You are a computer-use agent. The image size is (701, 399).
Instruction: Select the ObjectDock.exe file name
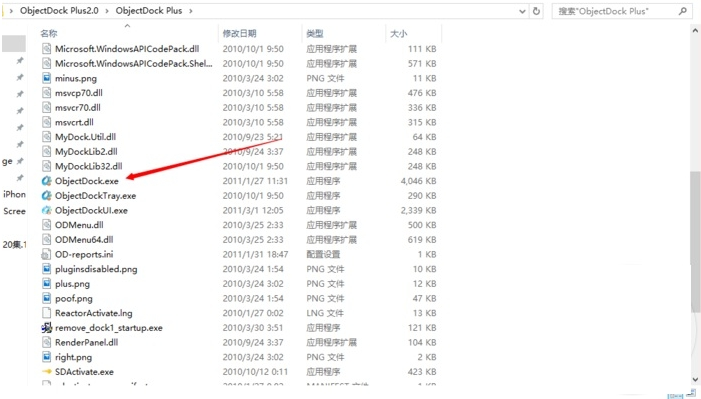[x=87, y=181]
